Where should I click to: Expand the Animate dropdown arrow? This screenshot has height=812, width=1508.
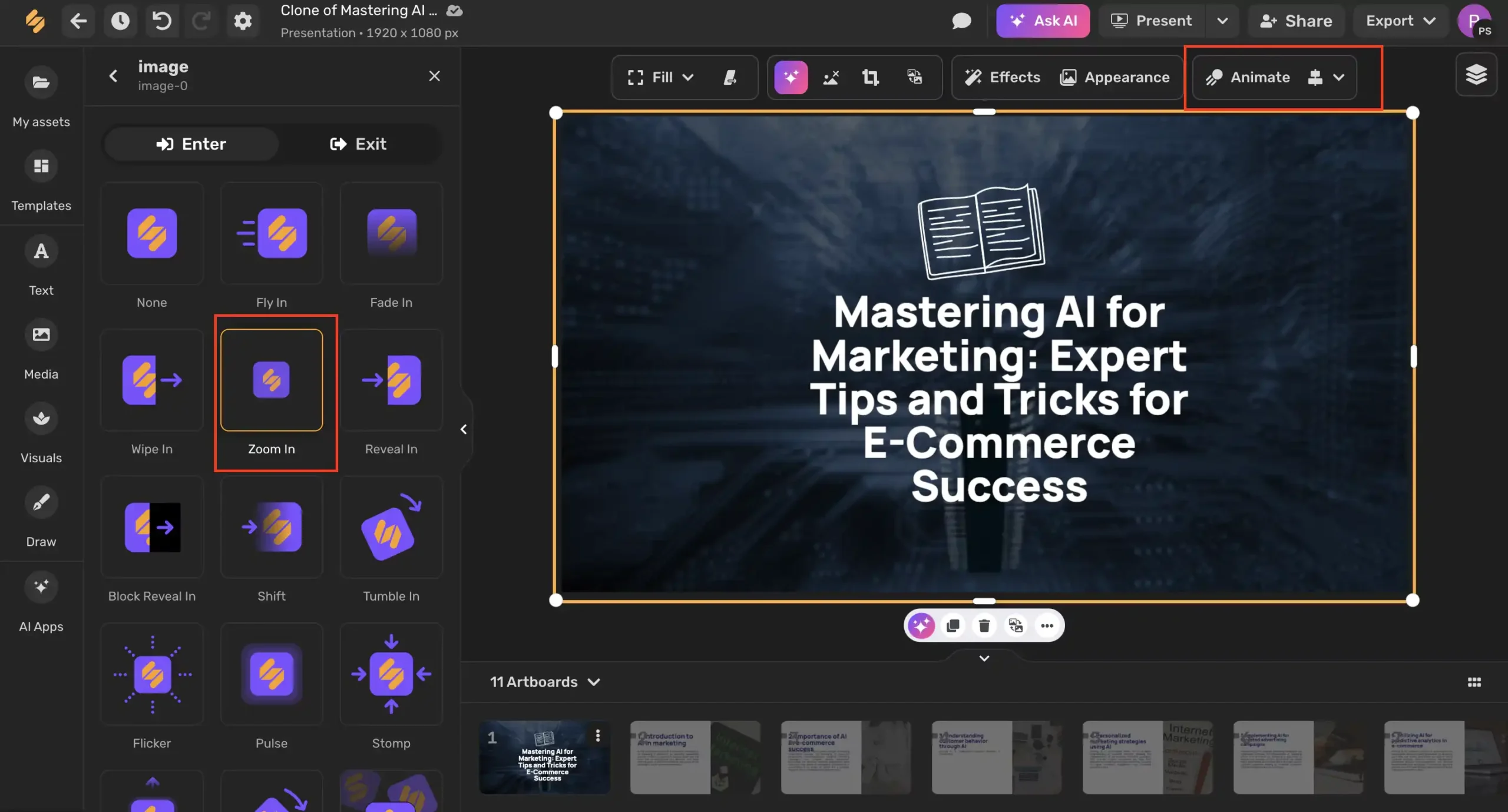pyautogui.click(x=1339, y=77)
